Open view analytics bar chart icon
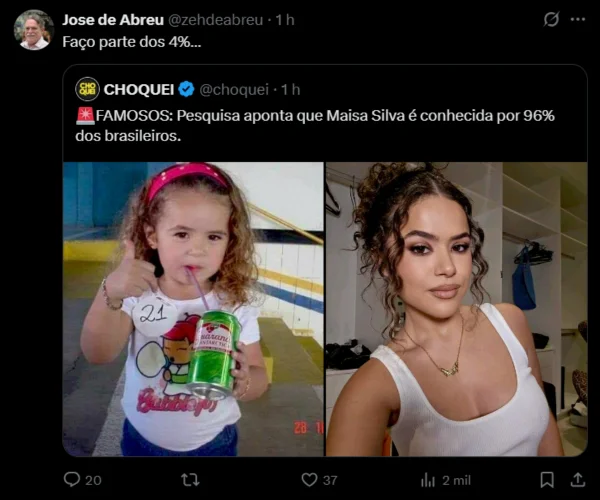The width and height of the screenshot is (600, 500). click(x=428, y=480)
